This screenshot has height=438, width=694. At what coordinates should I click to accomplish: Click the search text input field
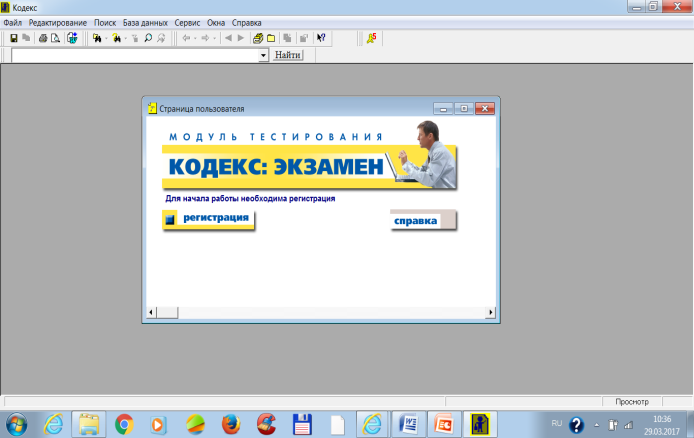(x=135, y=56)
